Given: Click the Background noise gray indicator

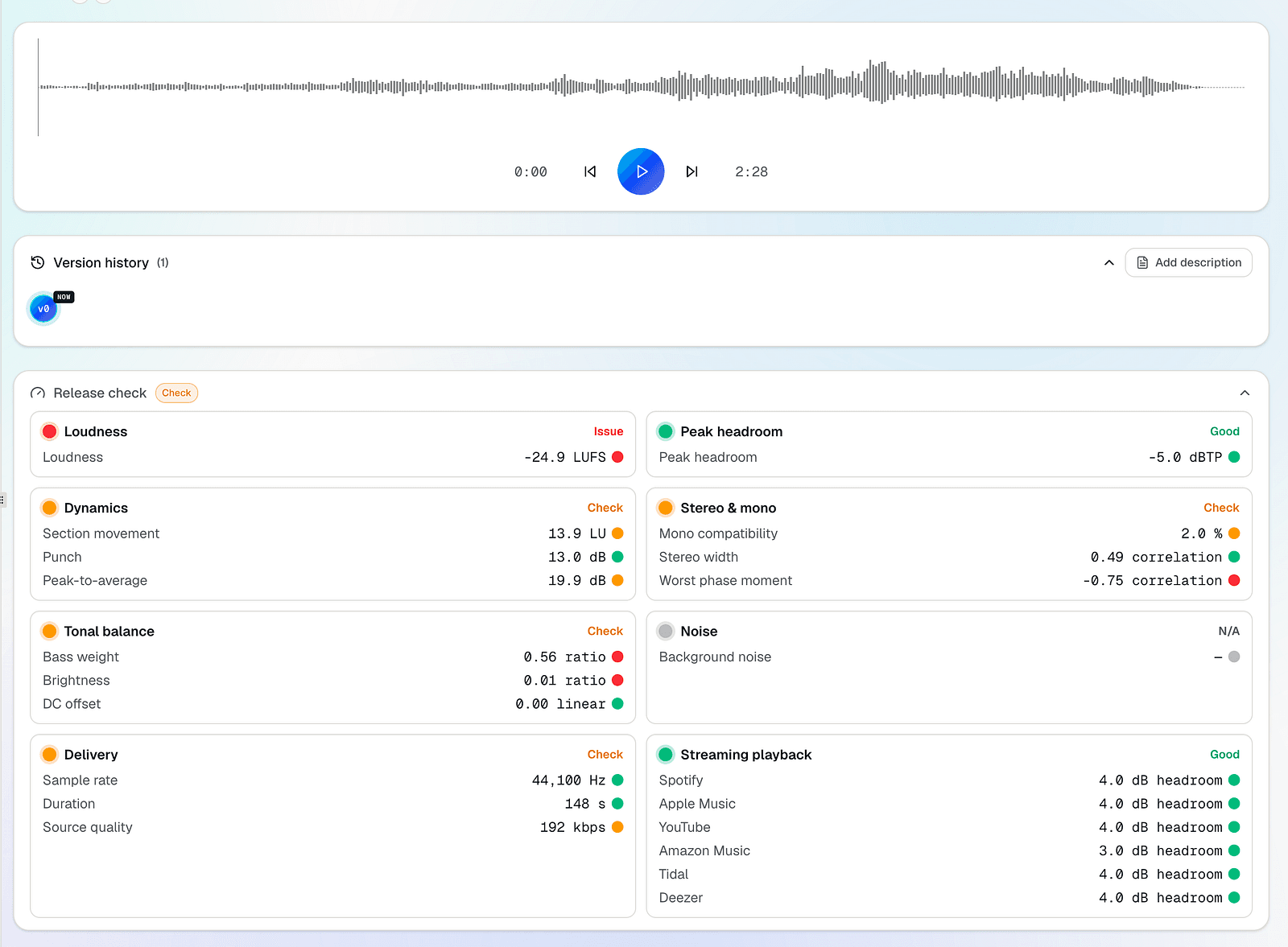Looking at the screenshot, I should (1234, 657).
